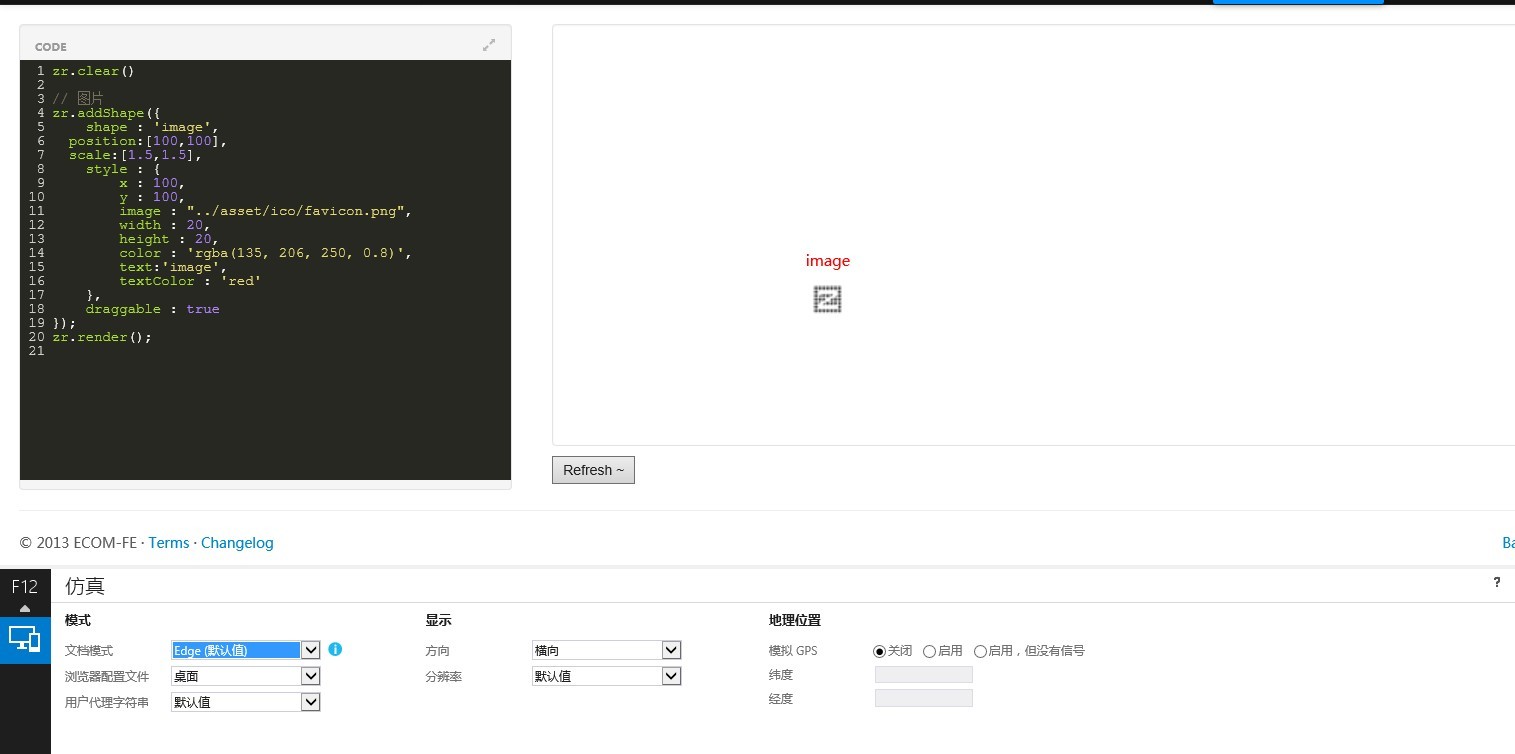Expand the CODE editor panel
The width and height of the screenshot is (1515, 754).
[489, 45]
